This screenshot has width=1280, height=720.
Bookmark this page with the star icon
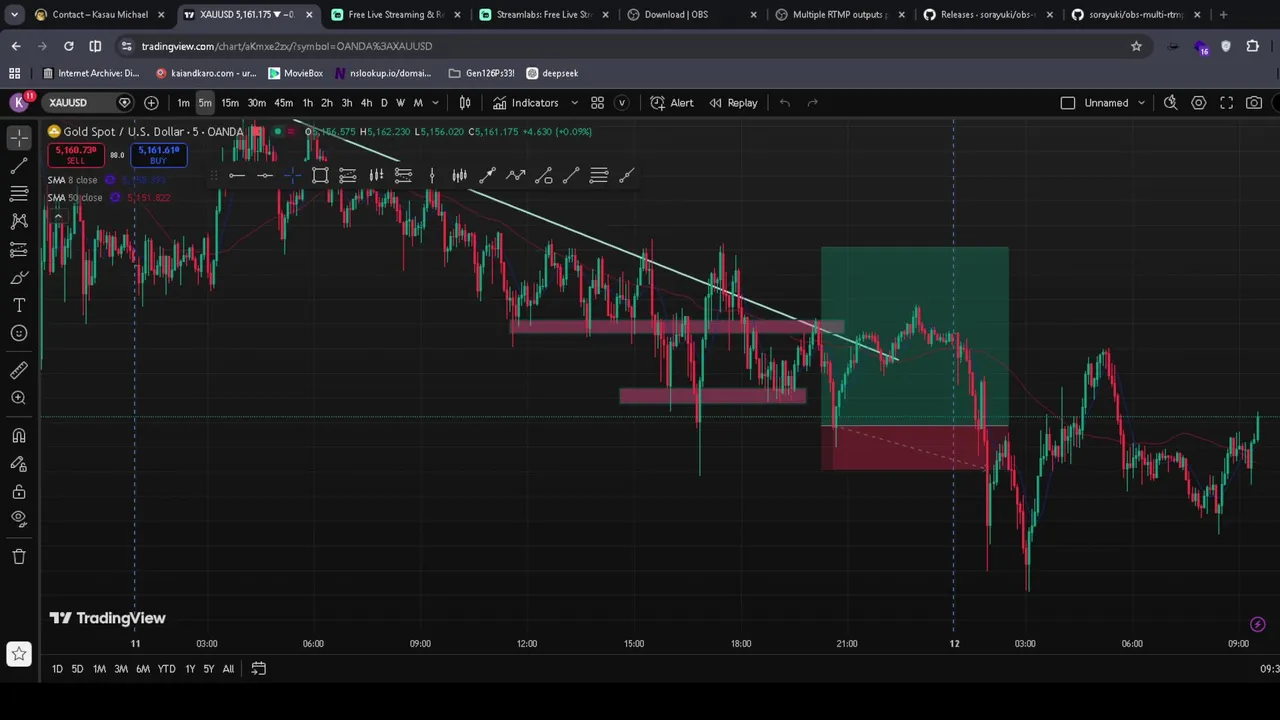click(1136, 46)
